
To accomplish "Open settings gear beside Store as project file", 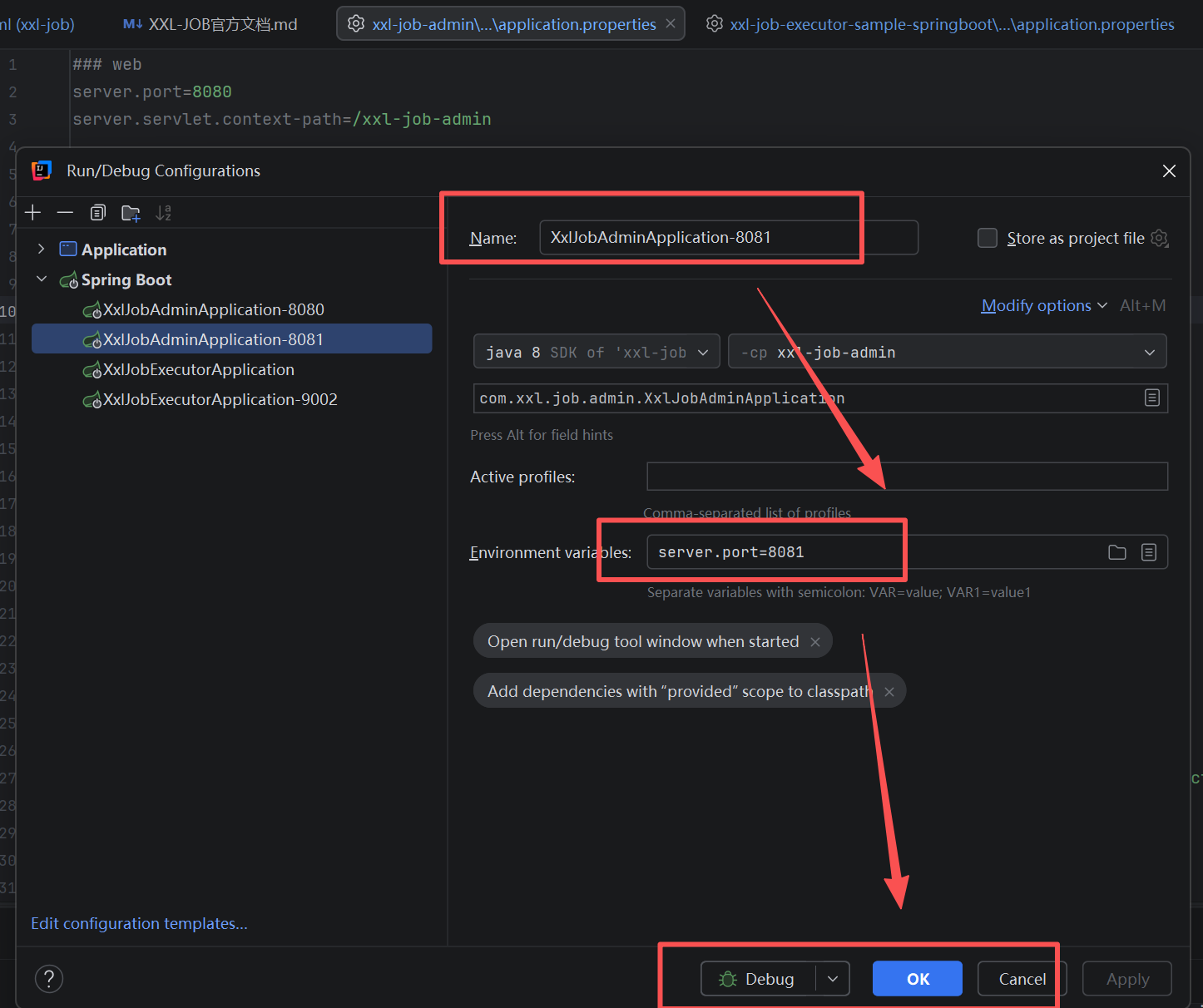I will (x=1160, y=239).
